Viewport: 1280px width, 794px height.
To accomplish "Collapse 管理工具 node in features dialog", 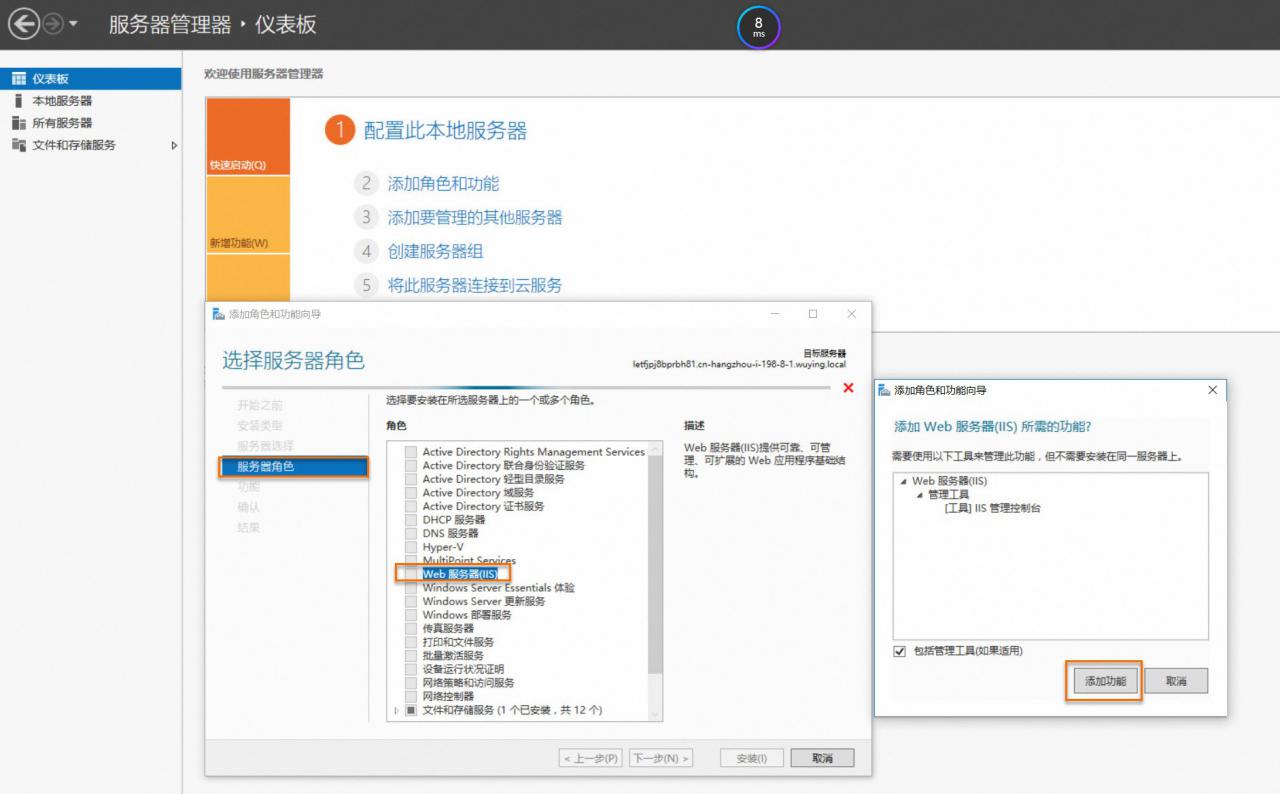I will tap(920, 495).
